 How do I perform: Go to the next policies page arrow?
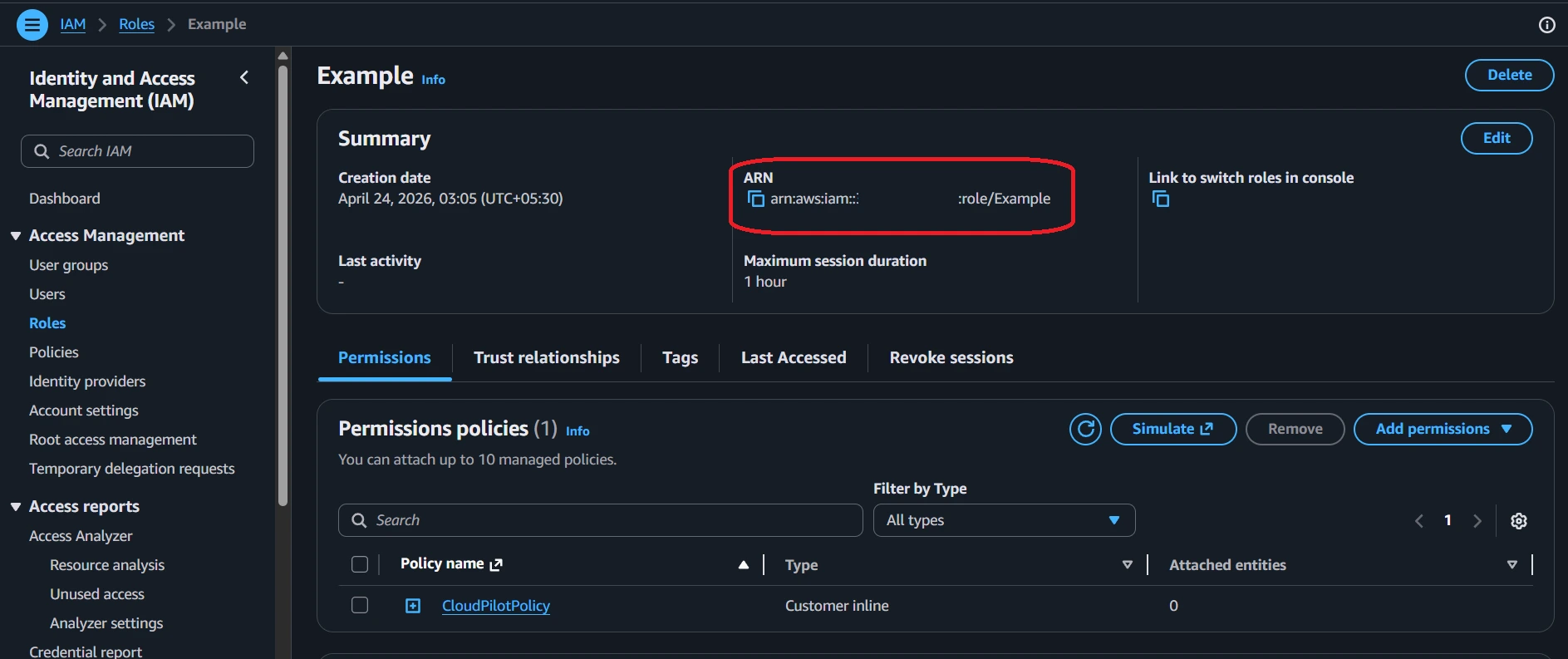(x=1477, y=521)
